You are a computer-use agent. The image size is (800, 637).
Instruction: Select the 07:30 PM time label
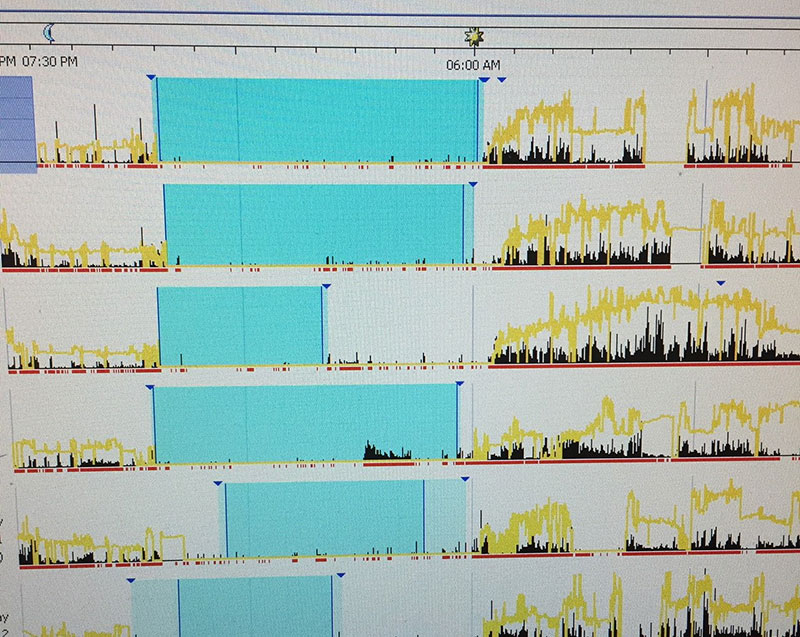pos(50,62)
